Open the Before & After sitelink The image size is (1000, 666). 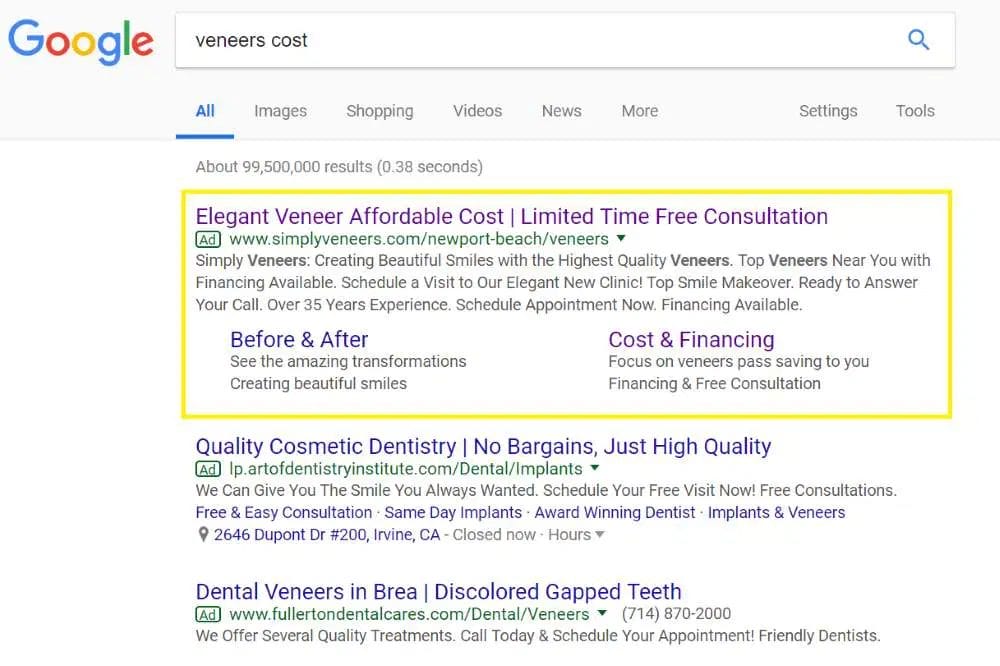(298, 340)
